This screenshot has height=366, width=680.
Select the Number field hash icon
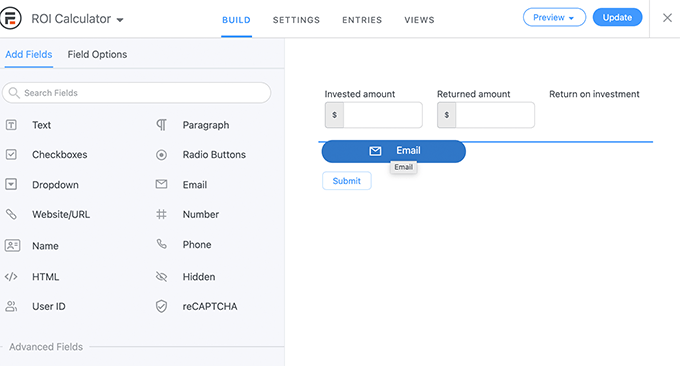click(161, 214)
